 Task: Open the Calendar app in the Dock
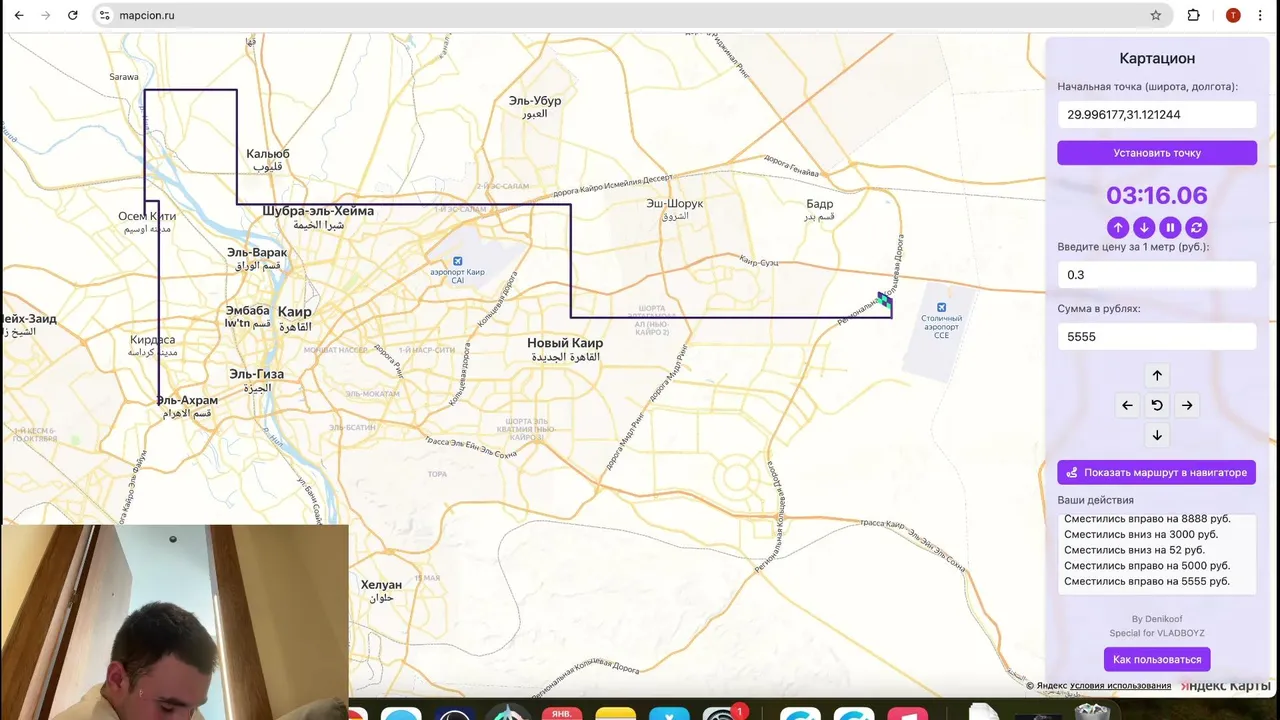562,713
